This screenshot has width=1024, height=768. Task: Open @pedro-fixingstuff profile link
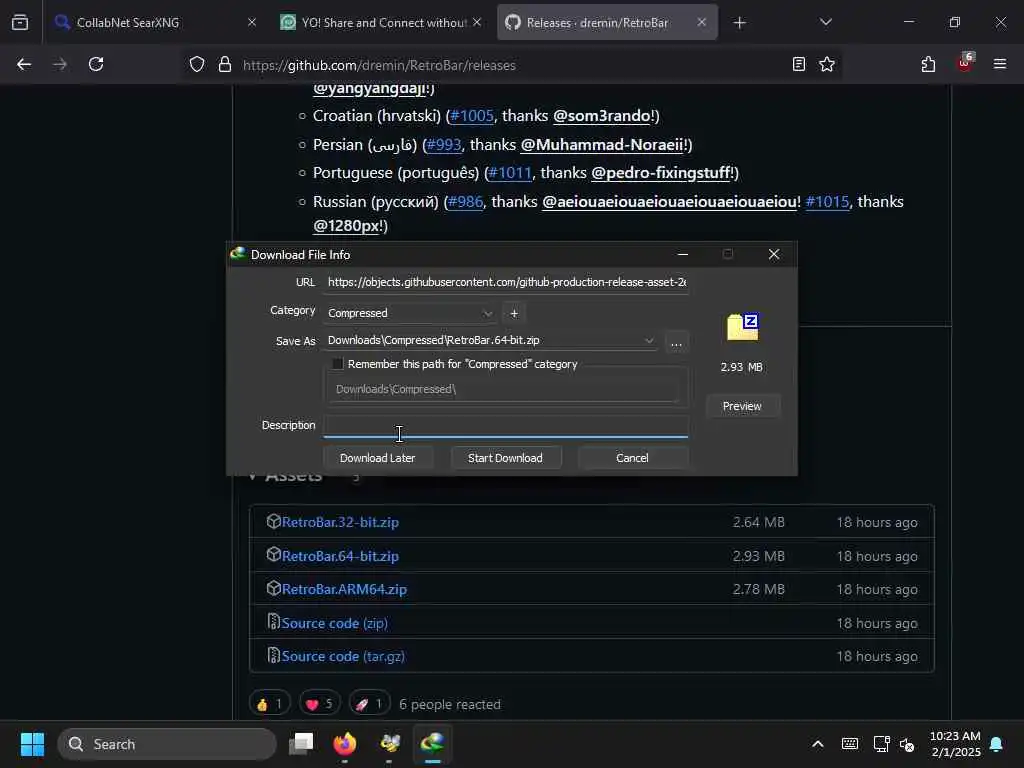tap(660, 172)
